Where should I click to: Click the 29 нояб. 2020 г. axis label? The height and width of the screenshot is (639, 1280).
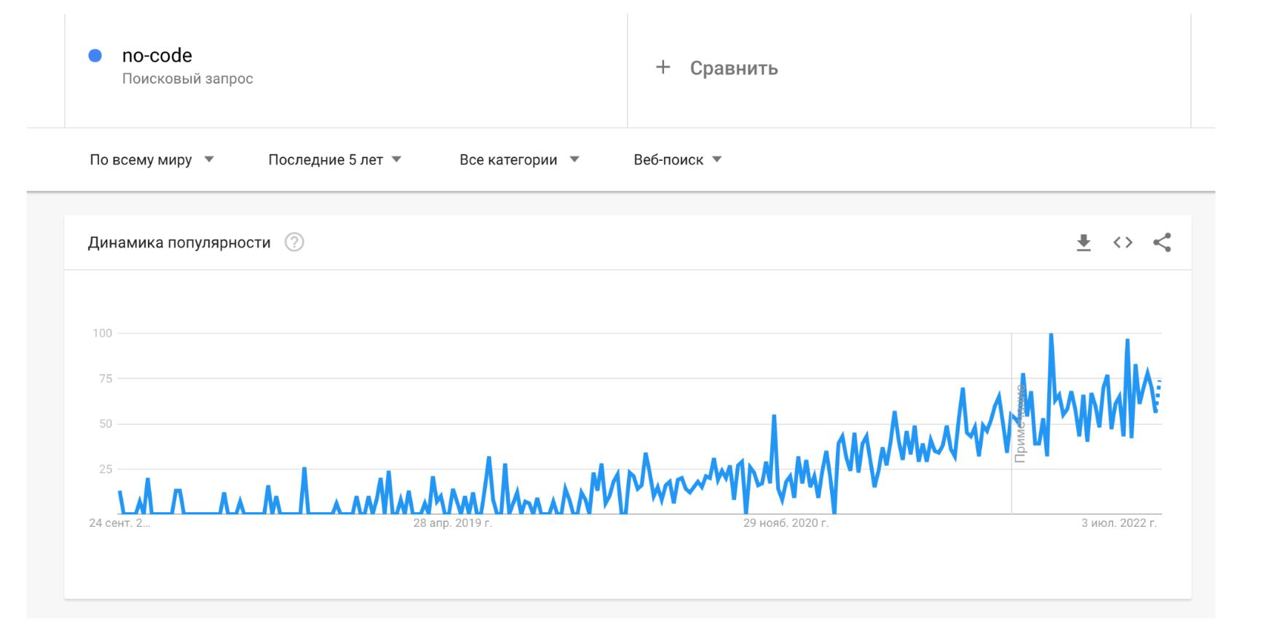pos(788,523)
